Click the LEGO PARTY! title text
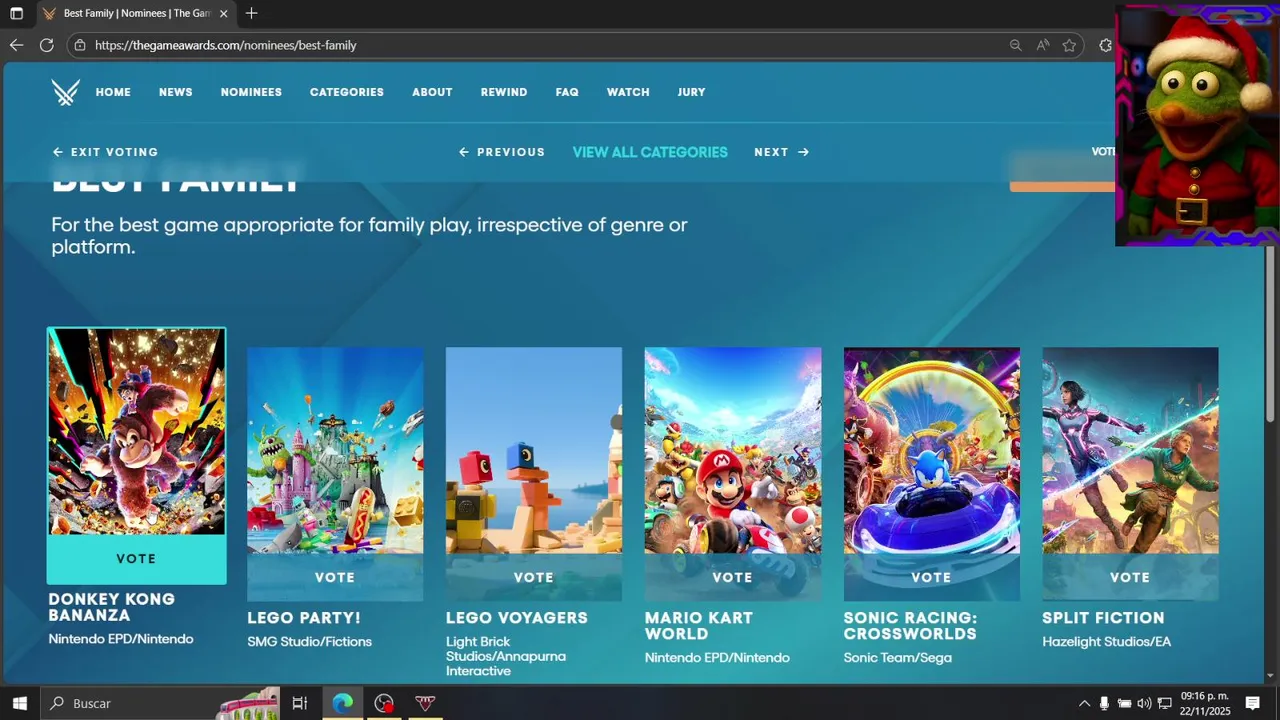Viewport: 1280px width, 720px height. pos(304,618)
